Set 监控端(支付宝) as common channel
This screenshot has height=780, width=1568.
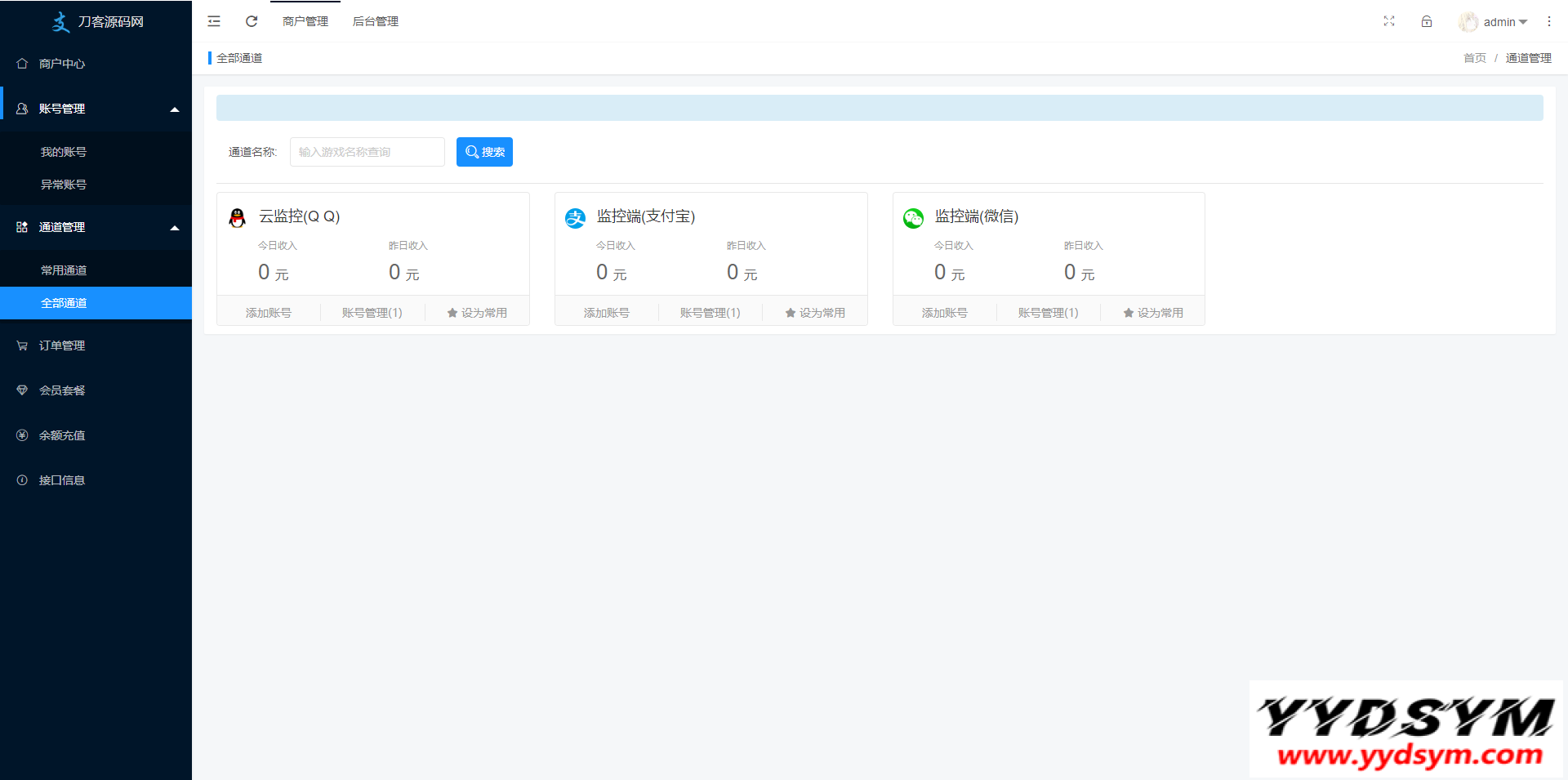[x=815, y=313]
